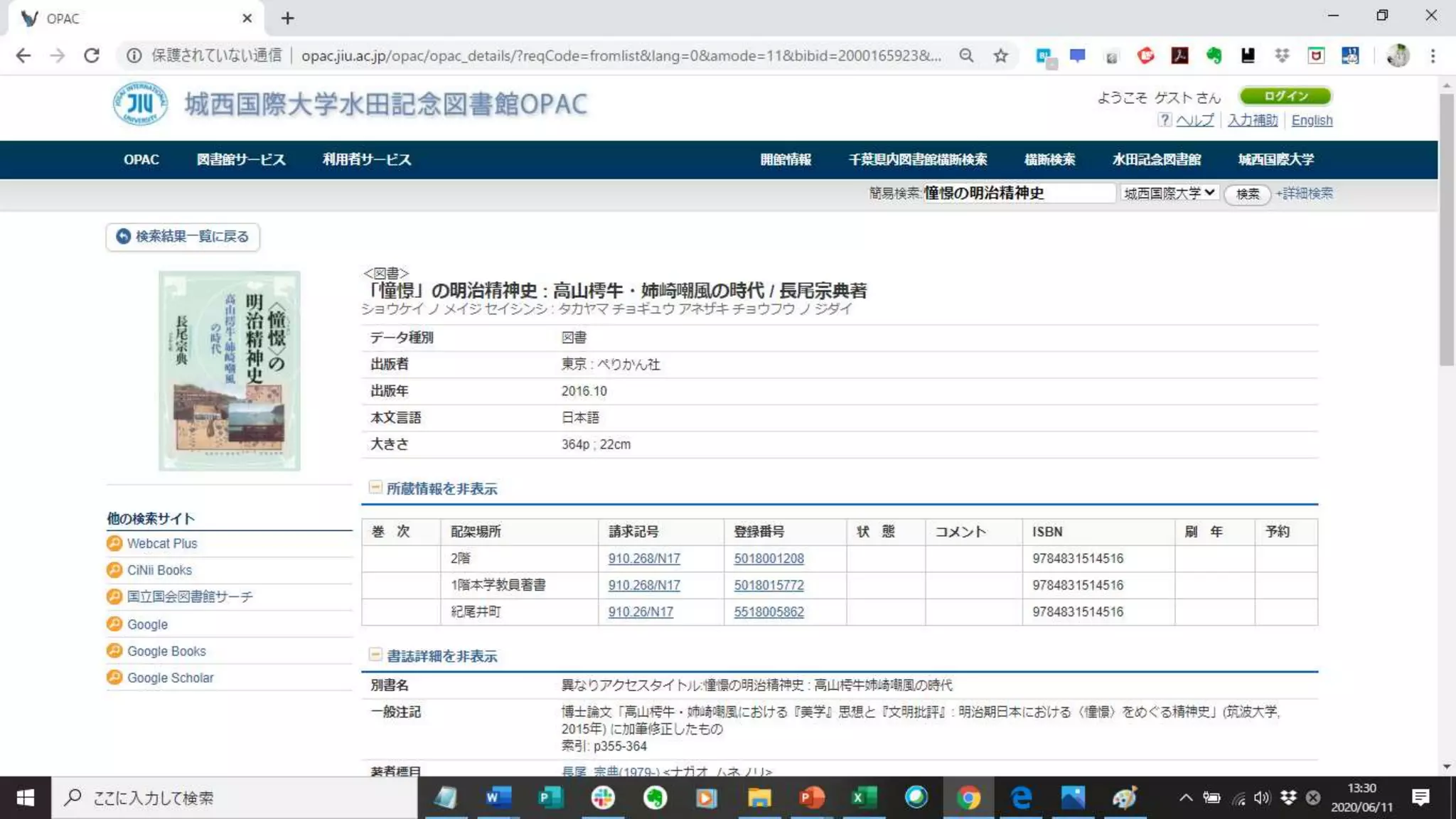Expand the +詳細検索 advanced search
This screenshot has height=819, width=1456.
1305,193
